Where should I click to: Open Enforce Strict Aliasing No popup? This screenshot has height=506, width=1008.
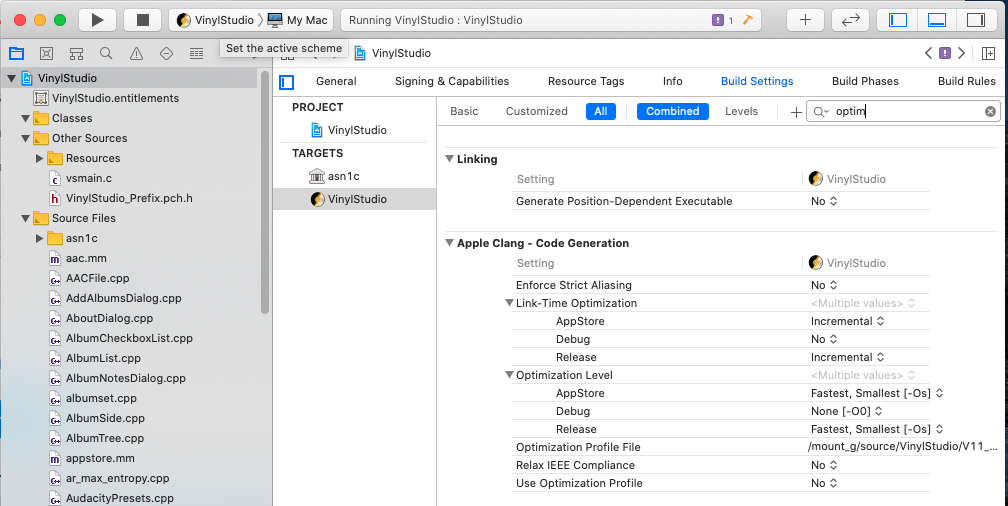[x=824, y=285]
